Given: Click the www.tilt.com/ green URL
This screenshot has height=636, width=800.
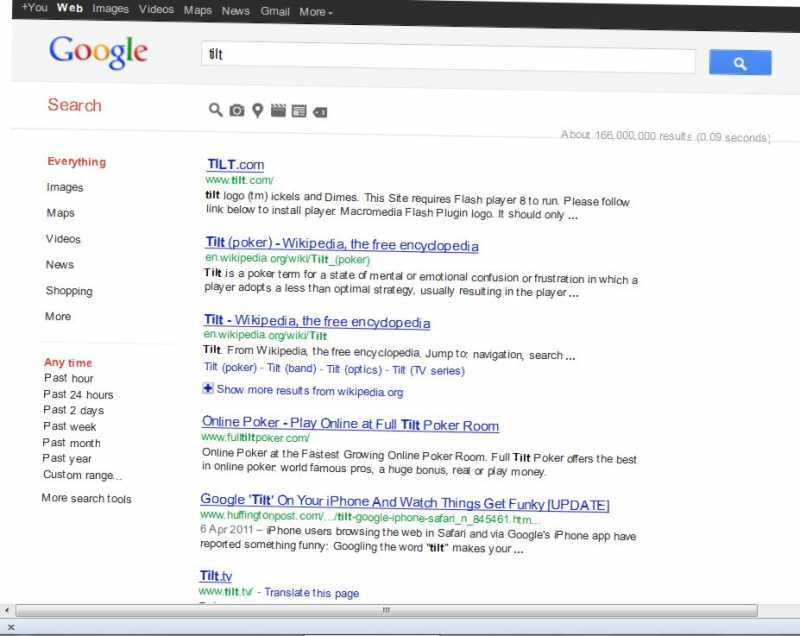Looking at the screenshot, I should click(x=240, y=180).
